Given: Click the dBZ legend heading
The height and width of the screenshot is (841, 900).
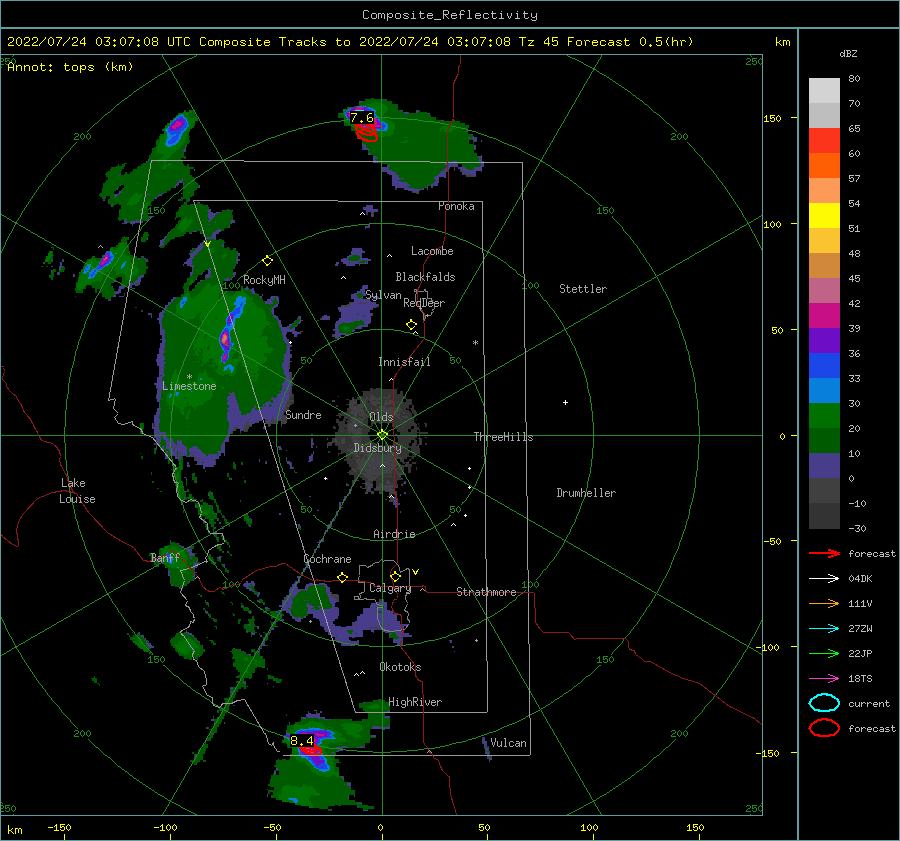Looking at the screenshot, I should 848,54.
